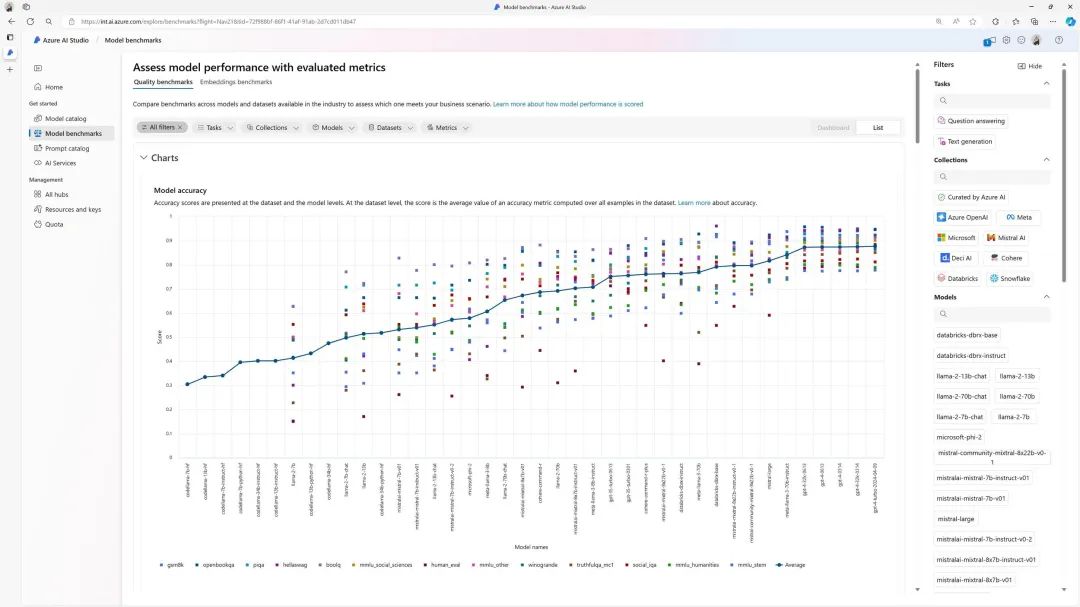Click the Tasks filter search field
This screenshot has height=607, width=1080.
coord(992,101)
